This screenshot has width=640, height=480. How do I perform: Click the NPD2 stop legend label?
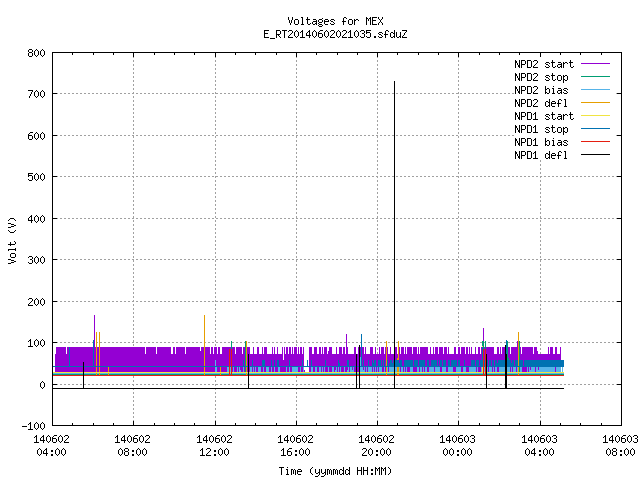(x=541, y=77)
